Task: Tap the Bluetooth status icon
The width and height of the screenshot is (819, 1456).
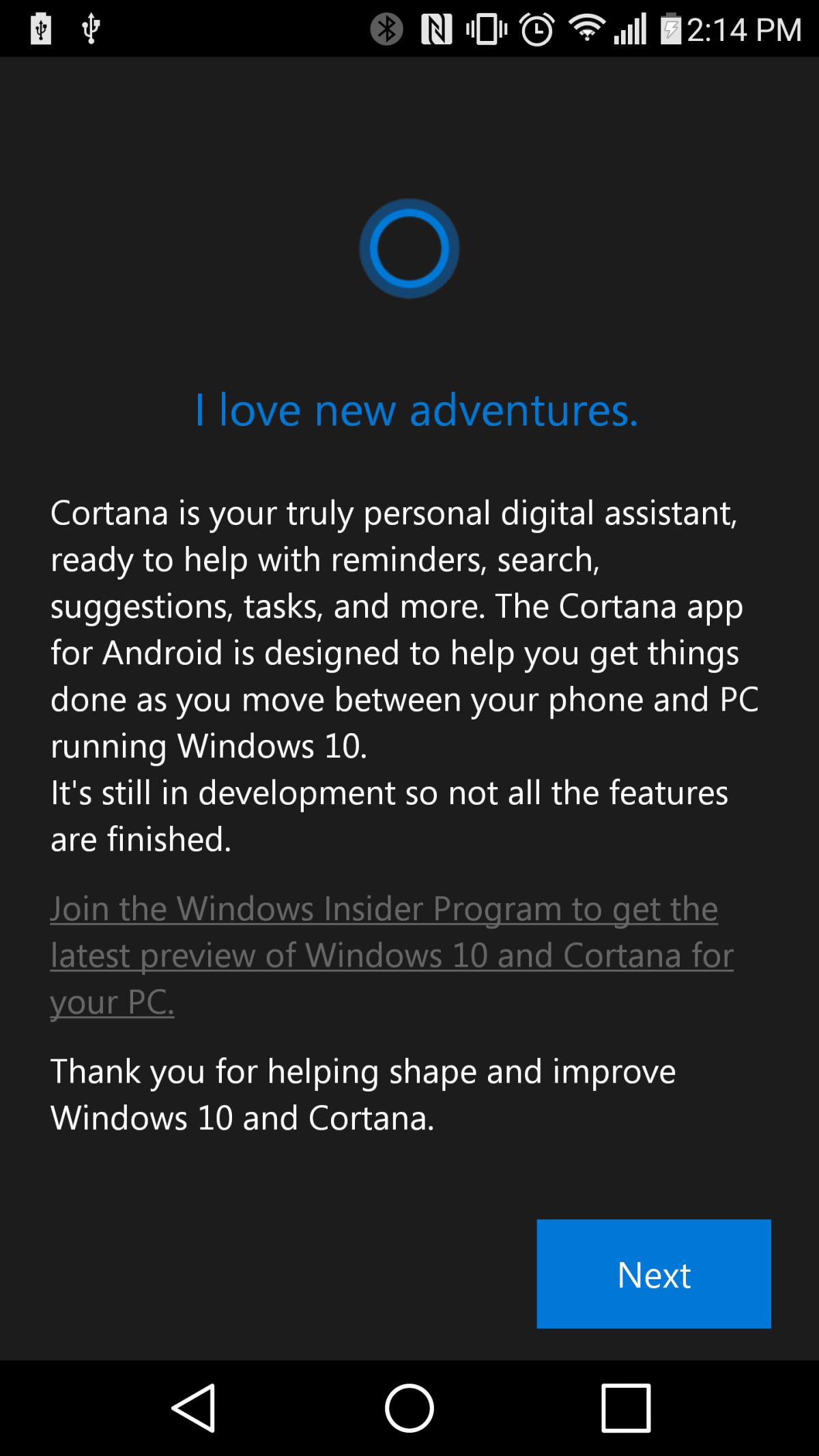Action: point(386,29)
